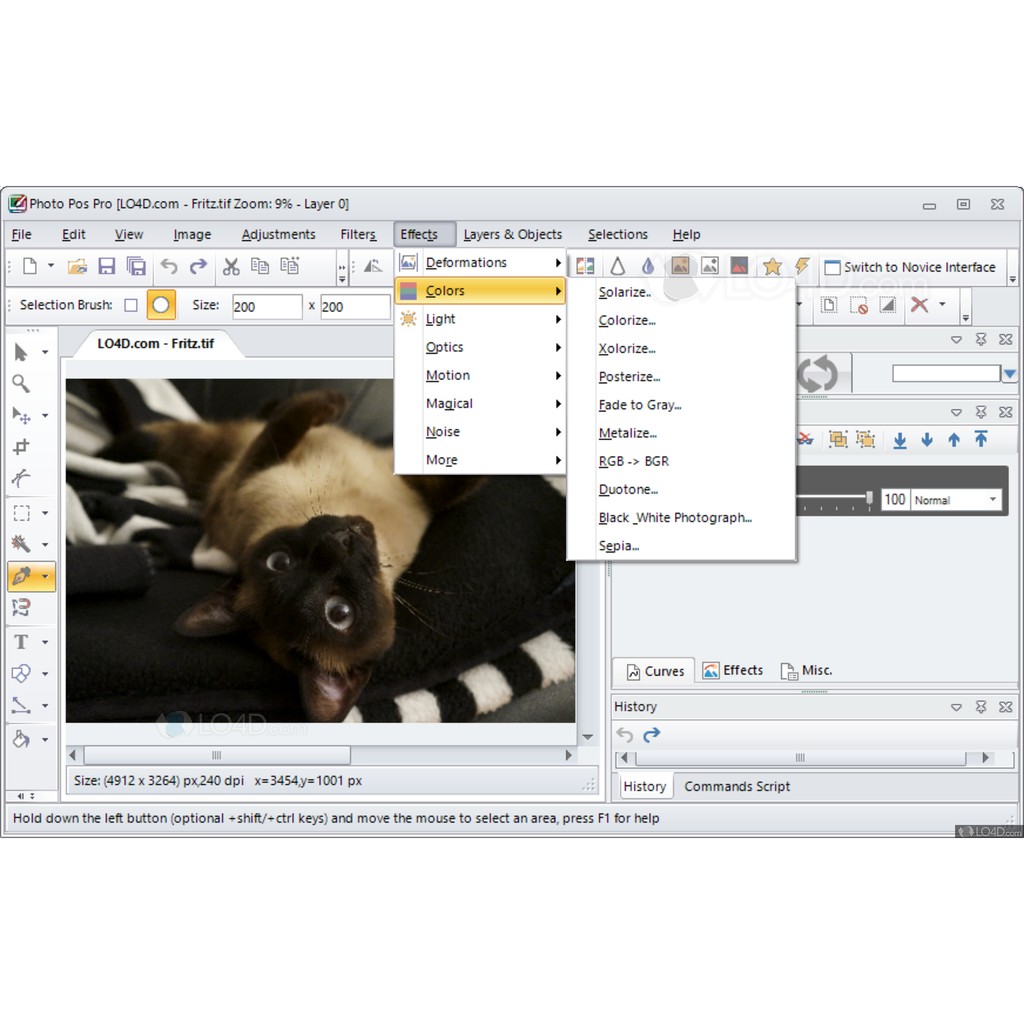Switch to the Commands Script tab
1024x1024 pixels.
click(737, 786)
